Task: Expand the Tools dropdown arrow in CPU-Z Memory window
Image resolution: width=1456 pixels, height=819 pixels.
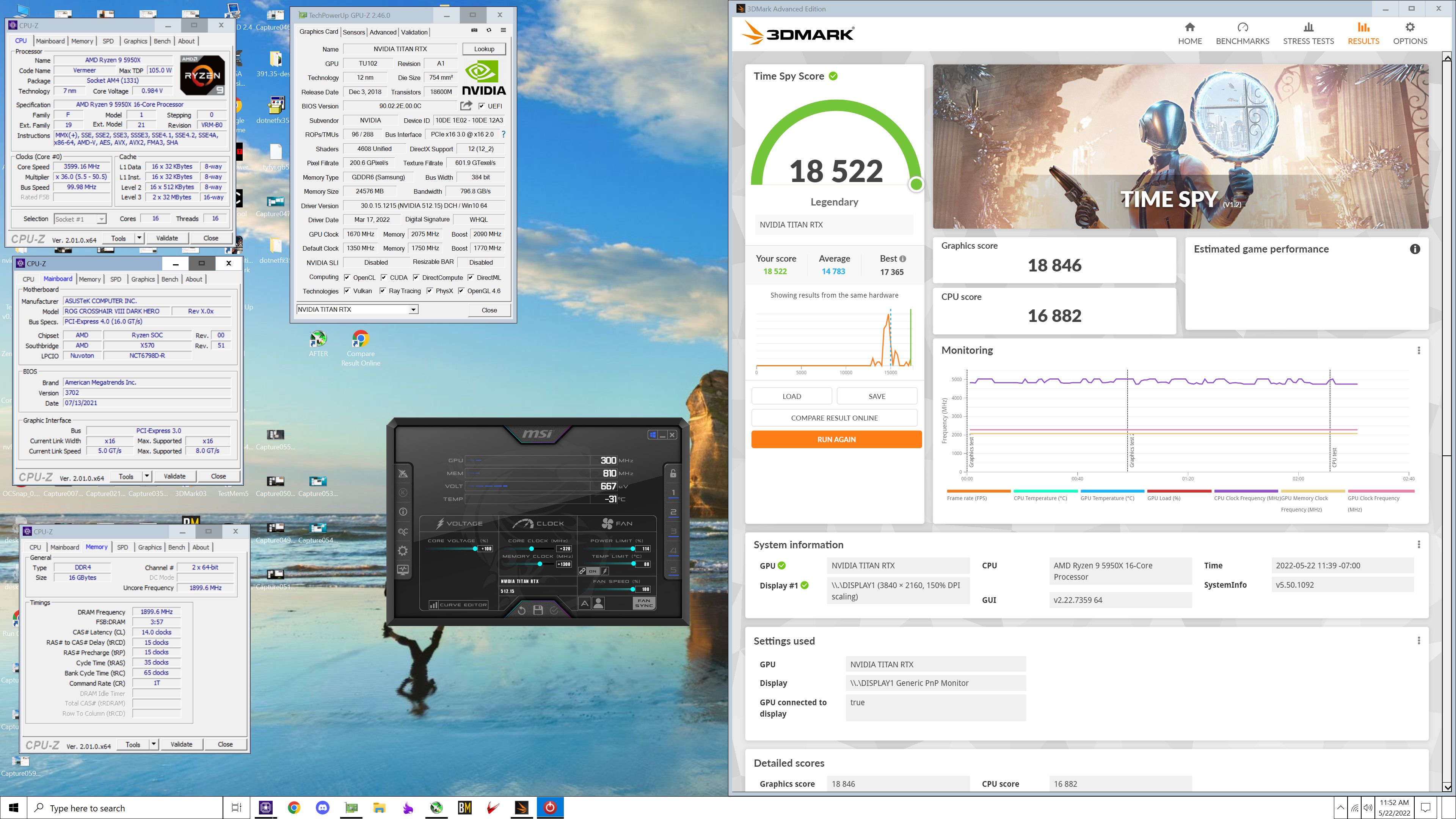Action: pos(153,744)
